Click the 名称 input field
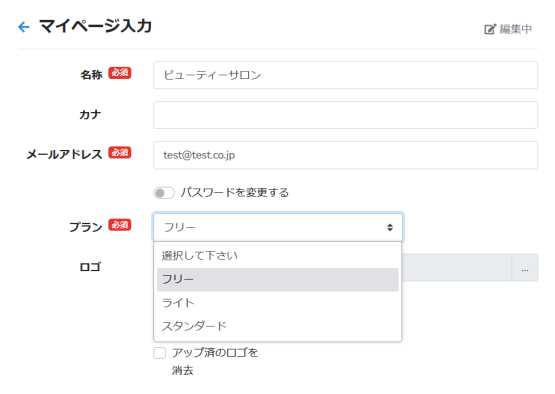This screenshot has height=394, width=555. coord(345,75)
